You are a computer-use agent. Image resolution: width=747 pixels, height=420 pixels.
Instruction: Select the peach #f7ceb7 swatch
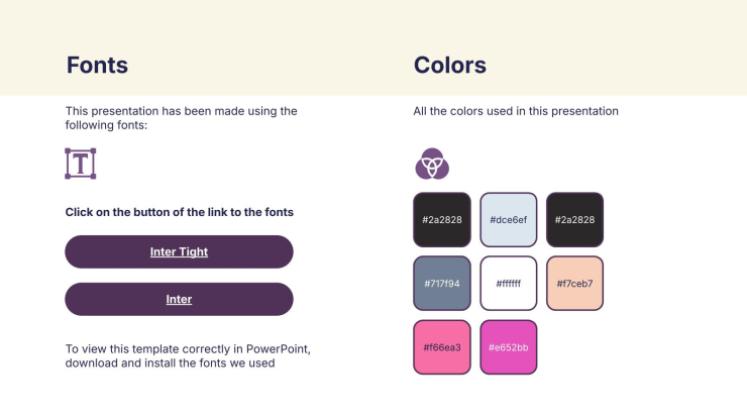[x=575, y=283]
